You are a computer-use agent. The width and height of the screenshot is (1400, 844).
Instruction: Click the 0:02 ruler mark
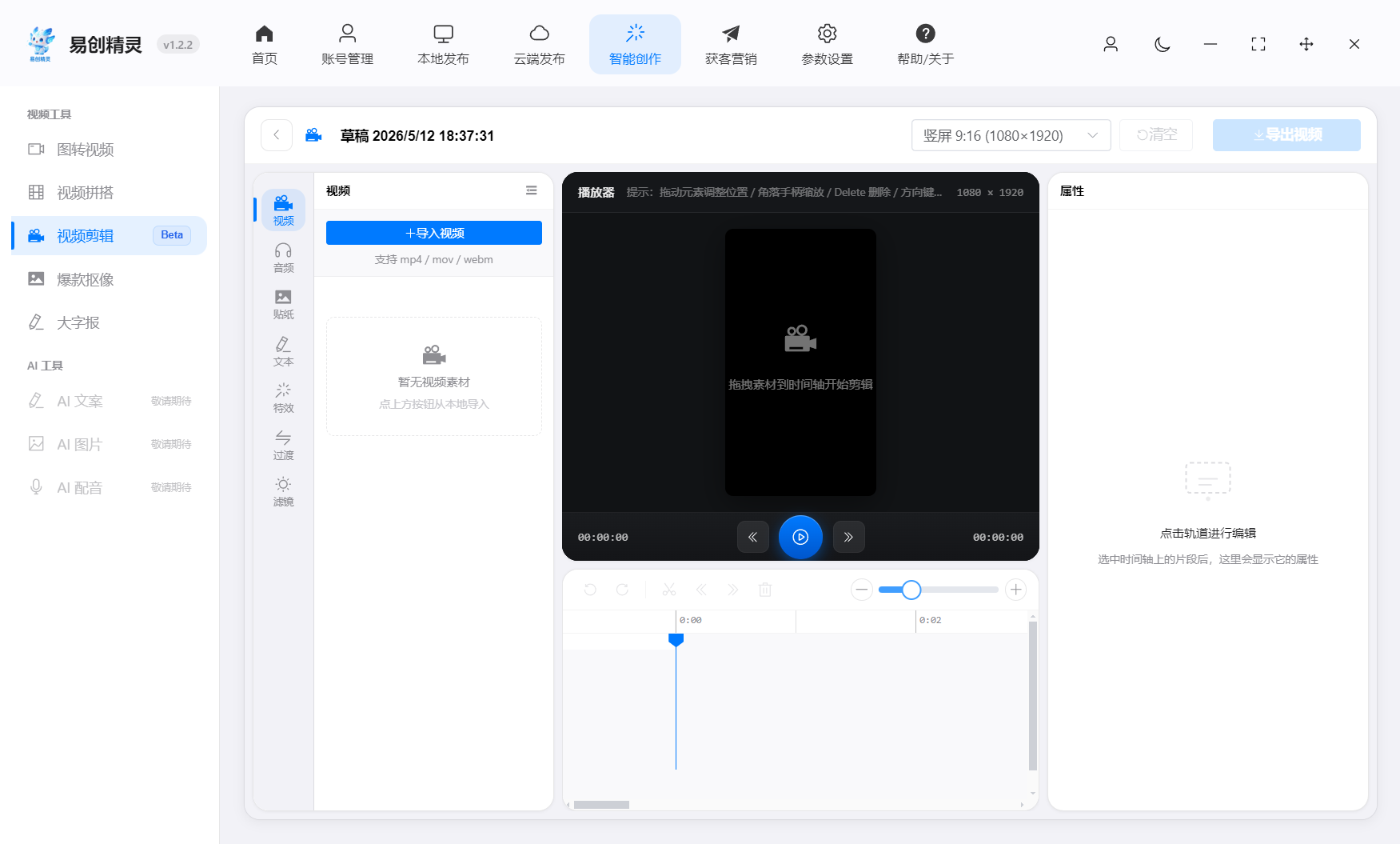click(x=930, y=620)
